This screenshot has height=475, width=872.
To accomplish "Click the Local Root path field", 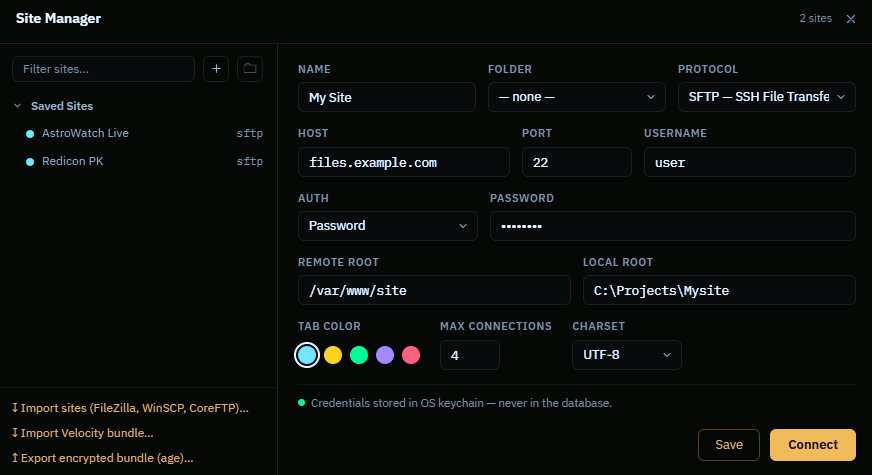I will (719, 290).
